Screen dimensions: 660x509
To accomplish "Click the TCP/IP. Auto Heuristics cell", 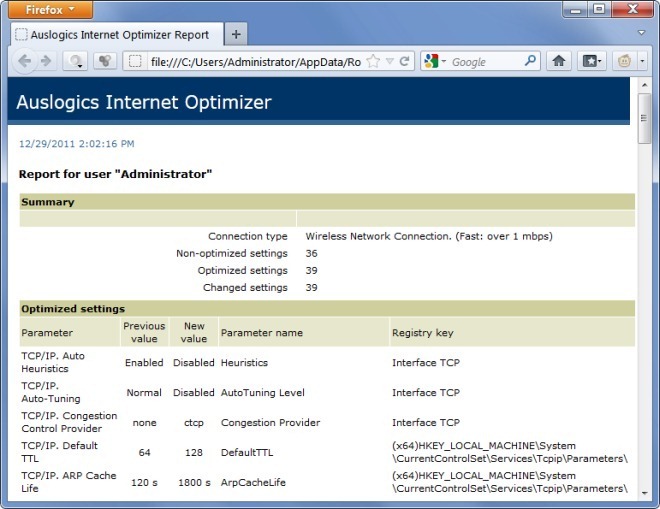I will tap(53, 362).
